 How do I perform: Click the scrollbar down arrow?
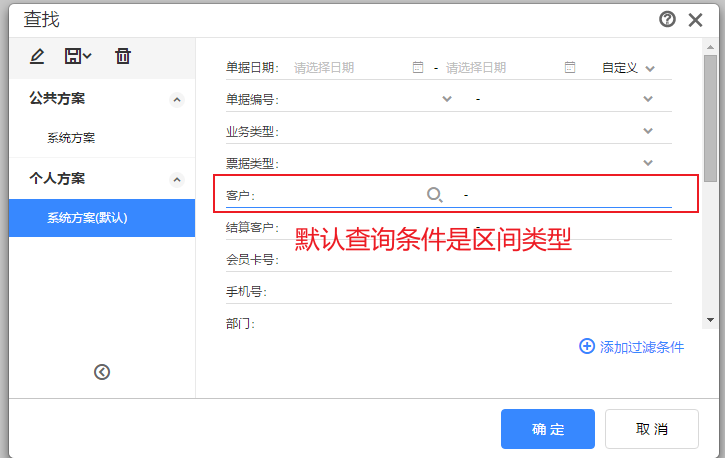(710, 320)
